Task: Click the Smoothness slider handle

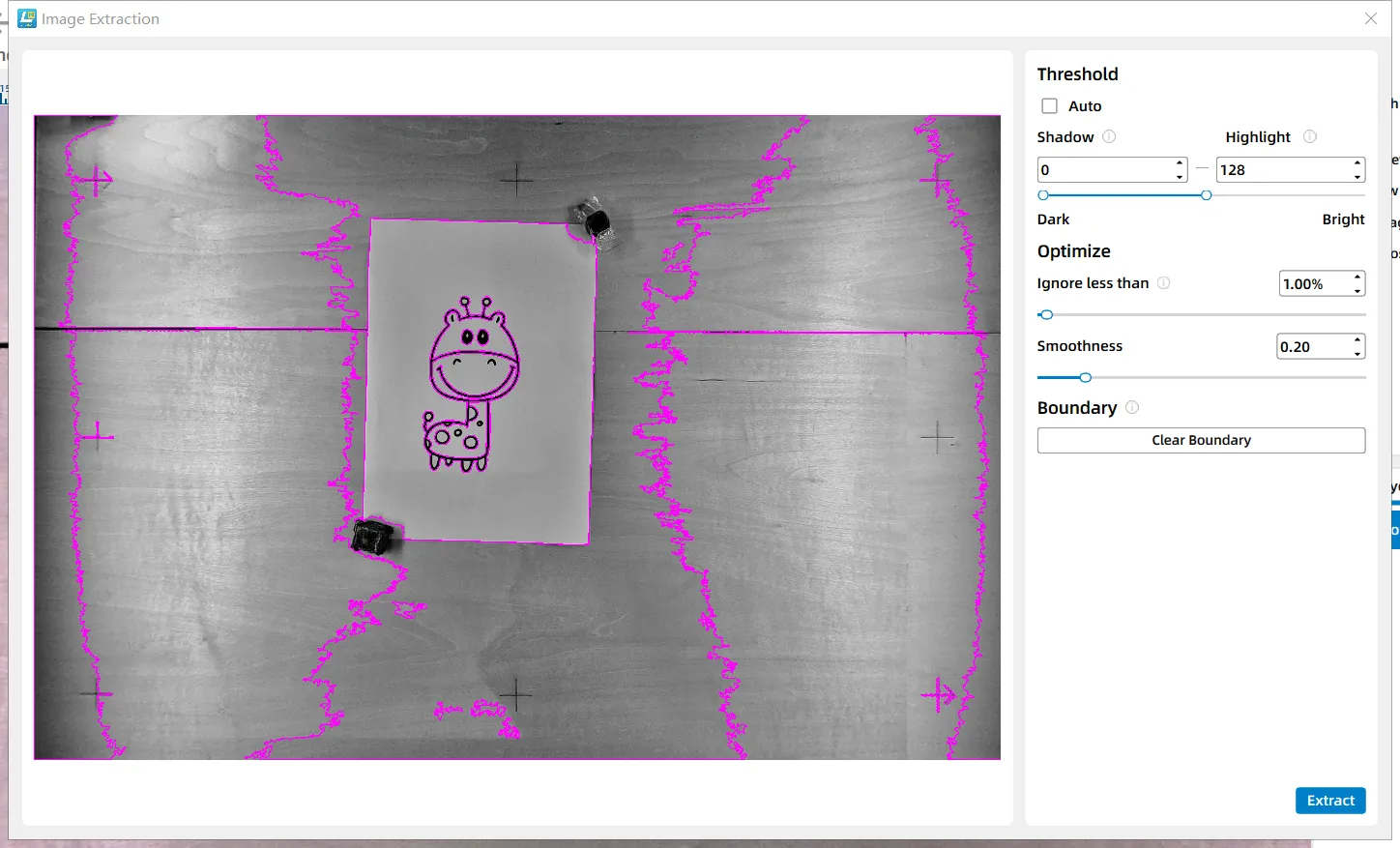Action: coord(1085,377)
